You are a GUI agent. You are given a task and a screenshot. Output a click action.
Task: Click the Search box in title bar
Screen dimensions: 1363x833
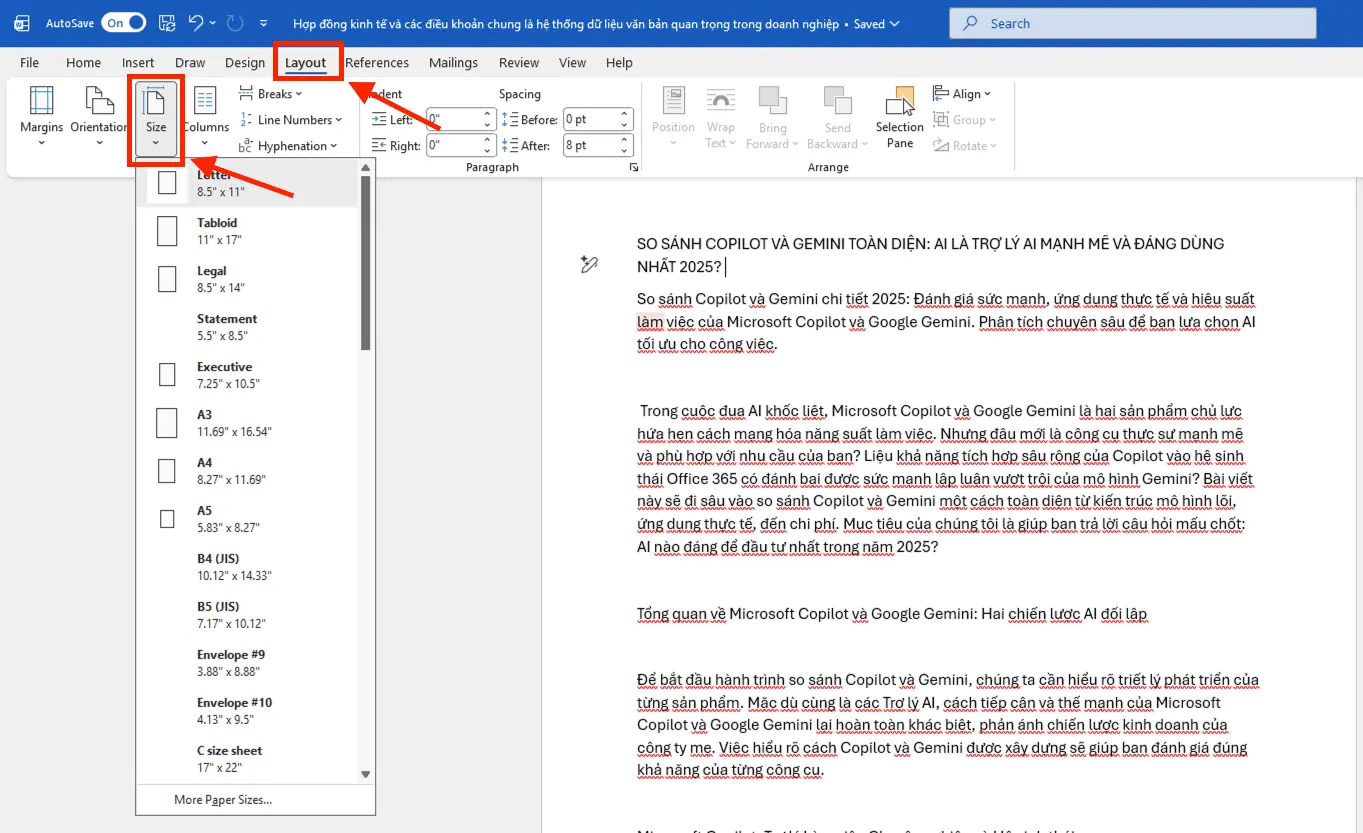pos(1131,22)
